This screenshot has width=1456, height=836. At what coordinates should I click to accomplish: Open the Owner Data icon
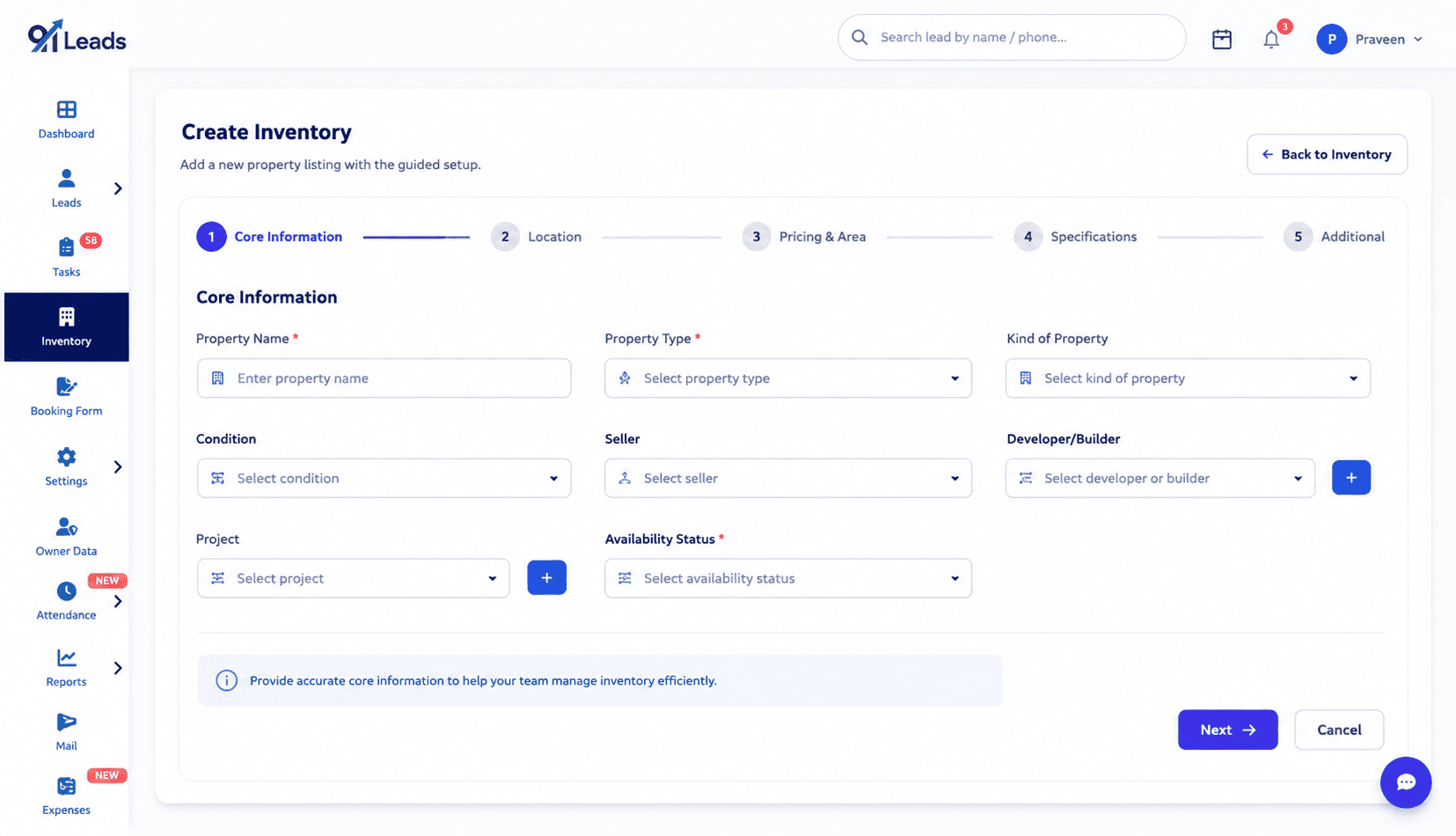(x=66, y=526)
